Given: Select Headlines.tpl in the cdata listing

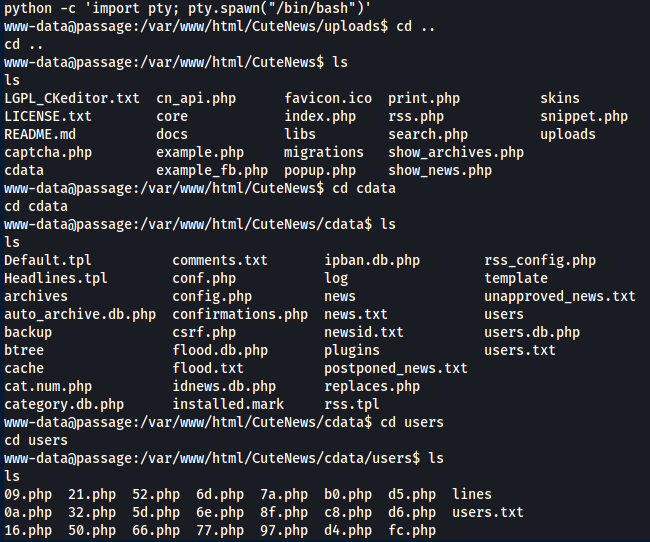Looking at the screenshot, I should pyautogui.click(x=56, y=278).
